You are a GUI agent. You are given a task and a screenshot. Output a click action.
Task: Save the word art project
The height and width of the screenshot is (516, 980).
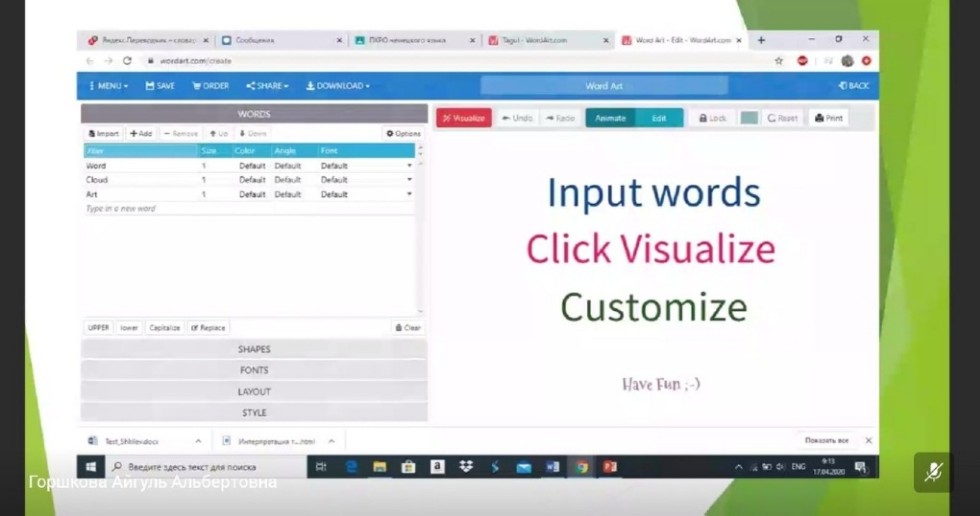click(160, 86)
